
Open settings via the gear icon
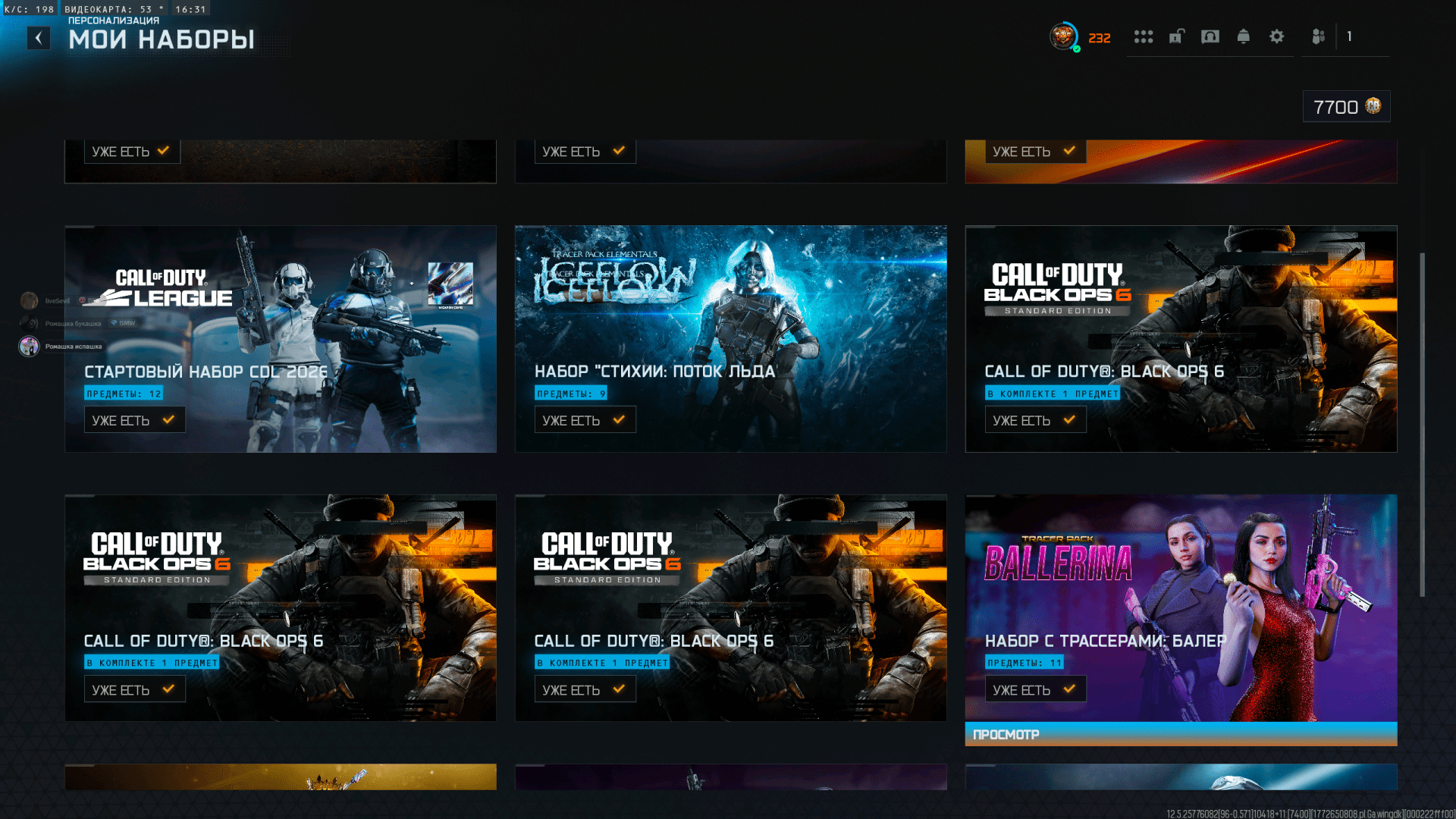click(x=1277, y=36)
